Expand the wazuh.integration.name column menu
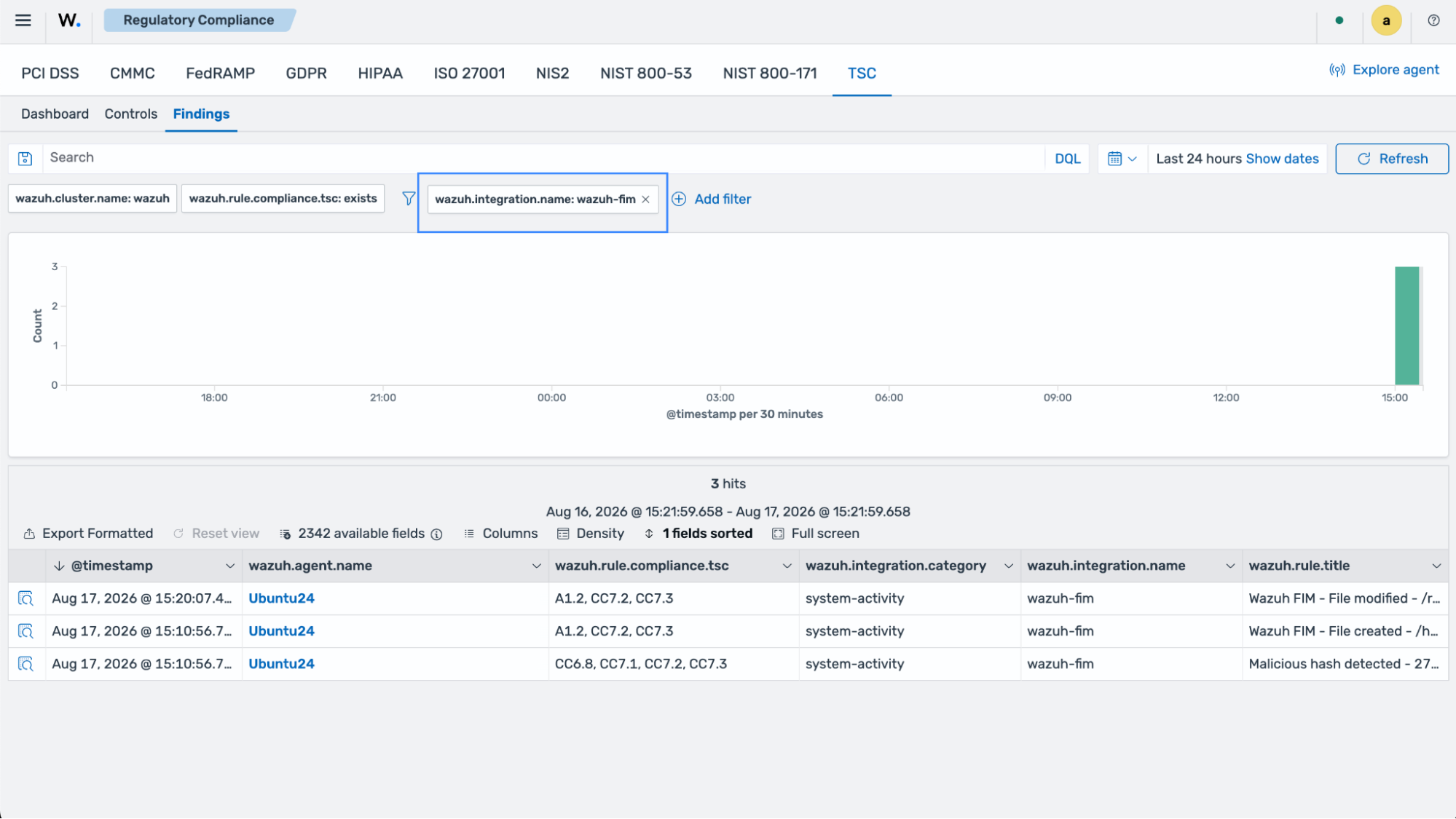The height and width of the screenshot is (819, 1456). (x=1230, y=566)
